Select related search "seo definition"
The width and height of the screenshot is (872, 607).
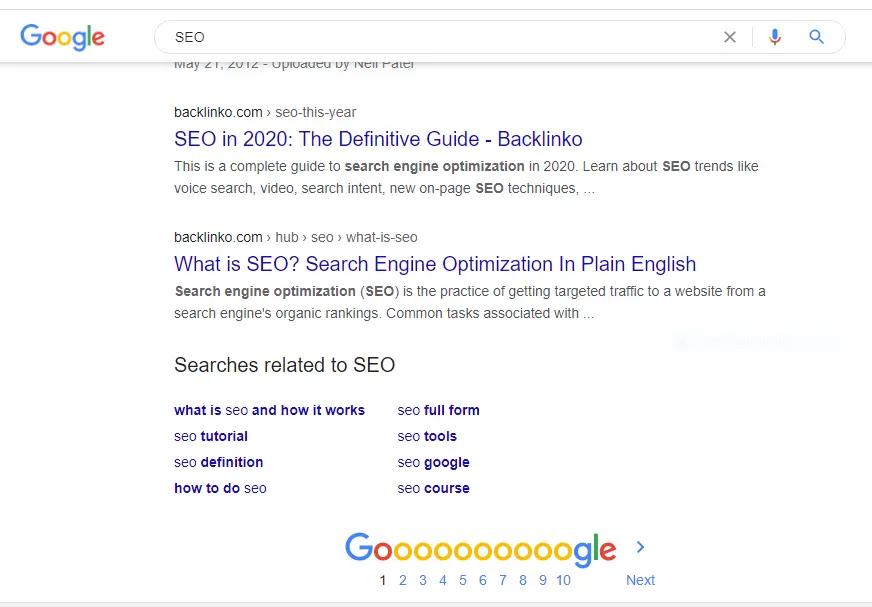[x=218, y=462]
